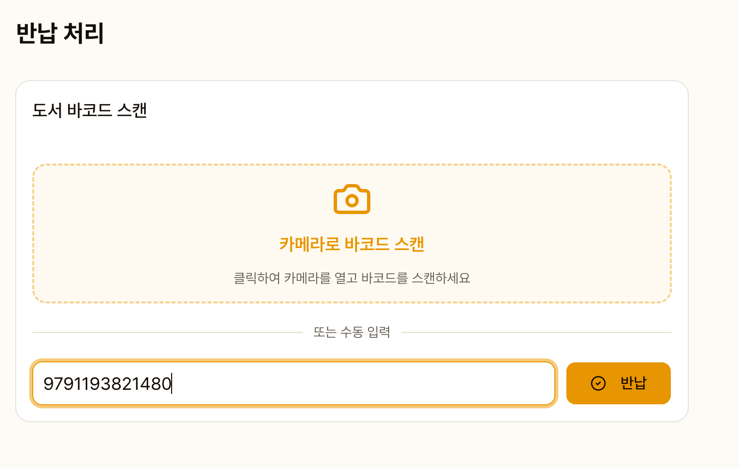
Task: Click the check-circle icon on 반납 button
Action: tap(598, 383)
